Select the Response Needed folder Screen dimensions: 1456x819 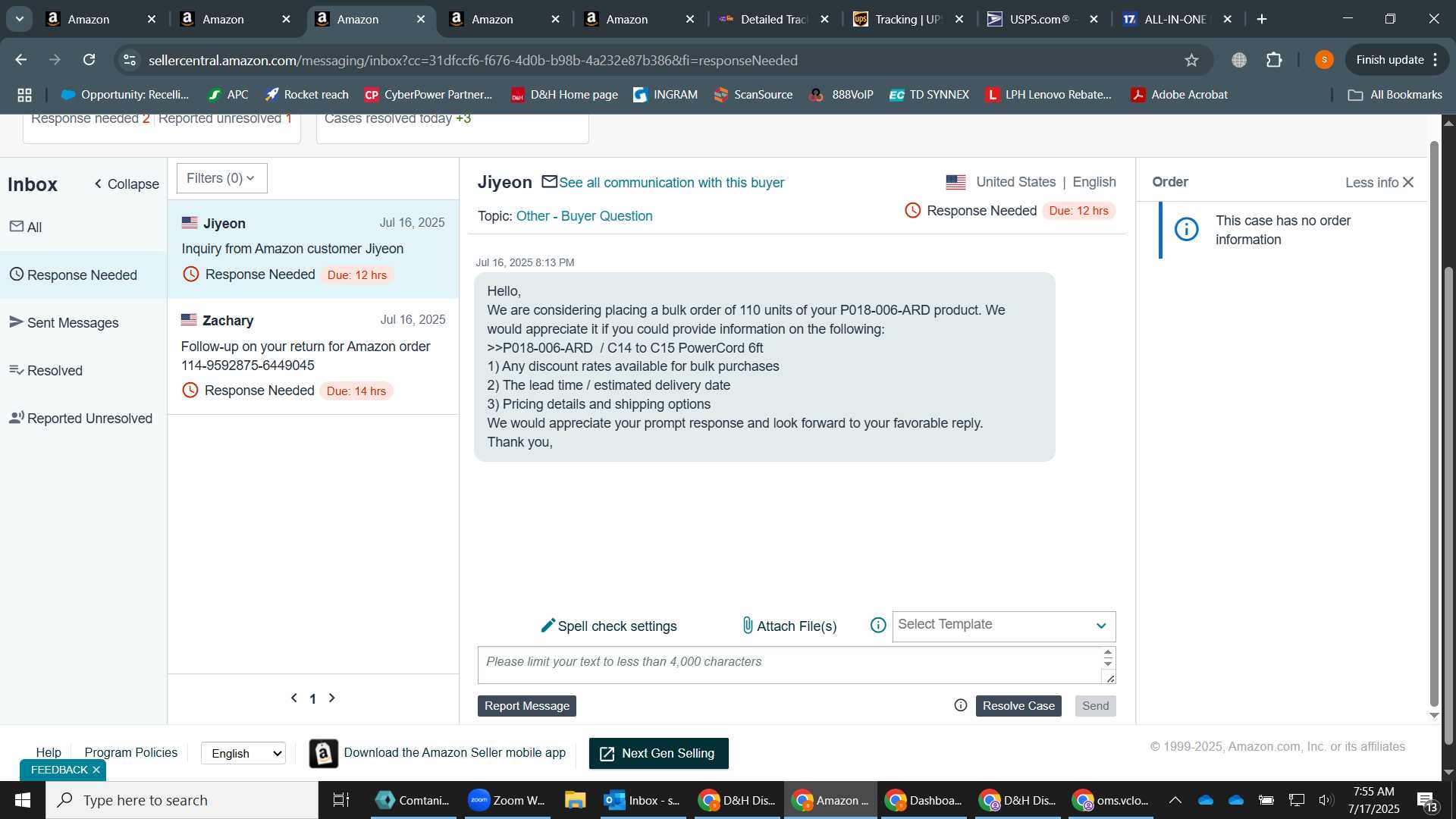pos(83,275)
